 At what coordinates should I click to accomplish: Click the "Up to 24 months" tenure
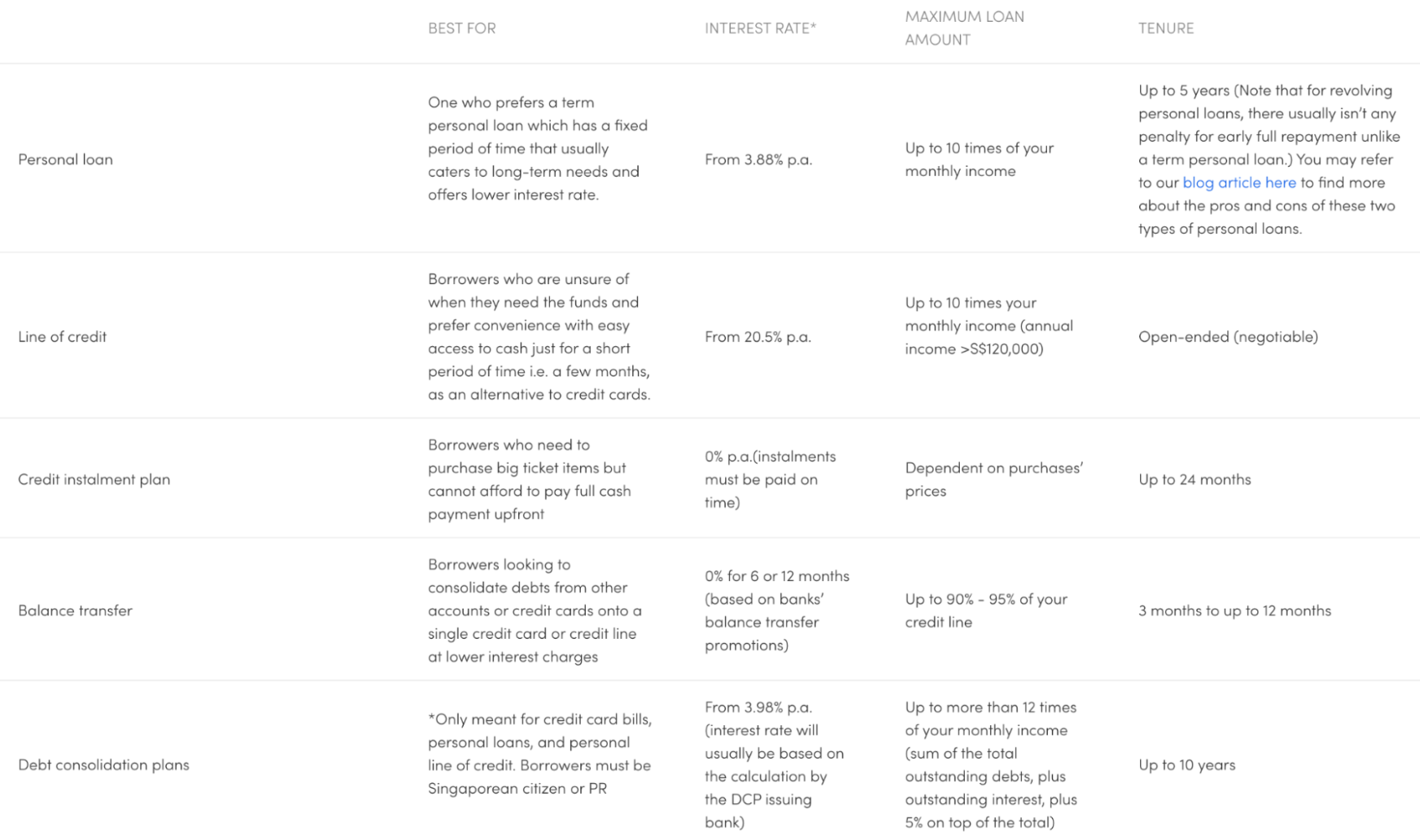1194,480
